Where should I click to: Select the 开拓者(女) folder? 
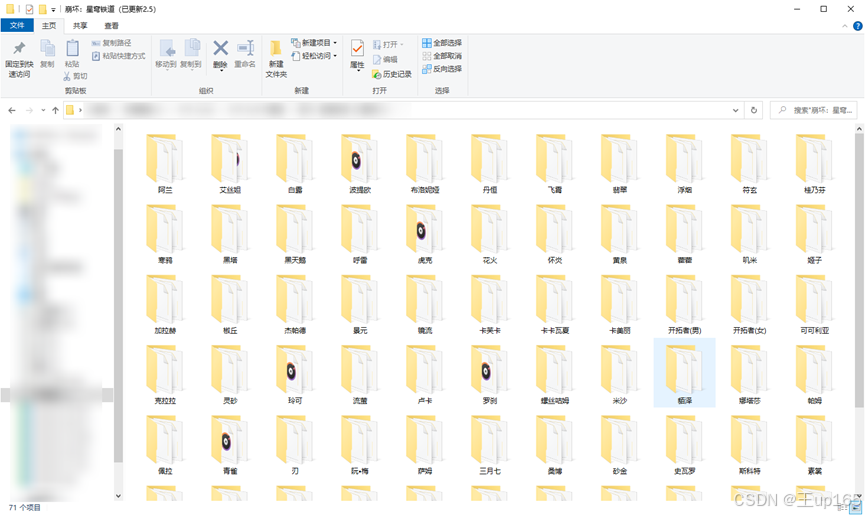750,305
